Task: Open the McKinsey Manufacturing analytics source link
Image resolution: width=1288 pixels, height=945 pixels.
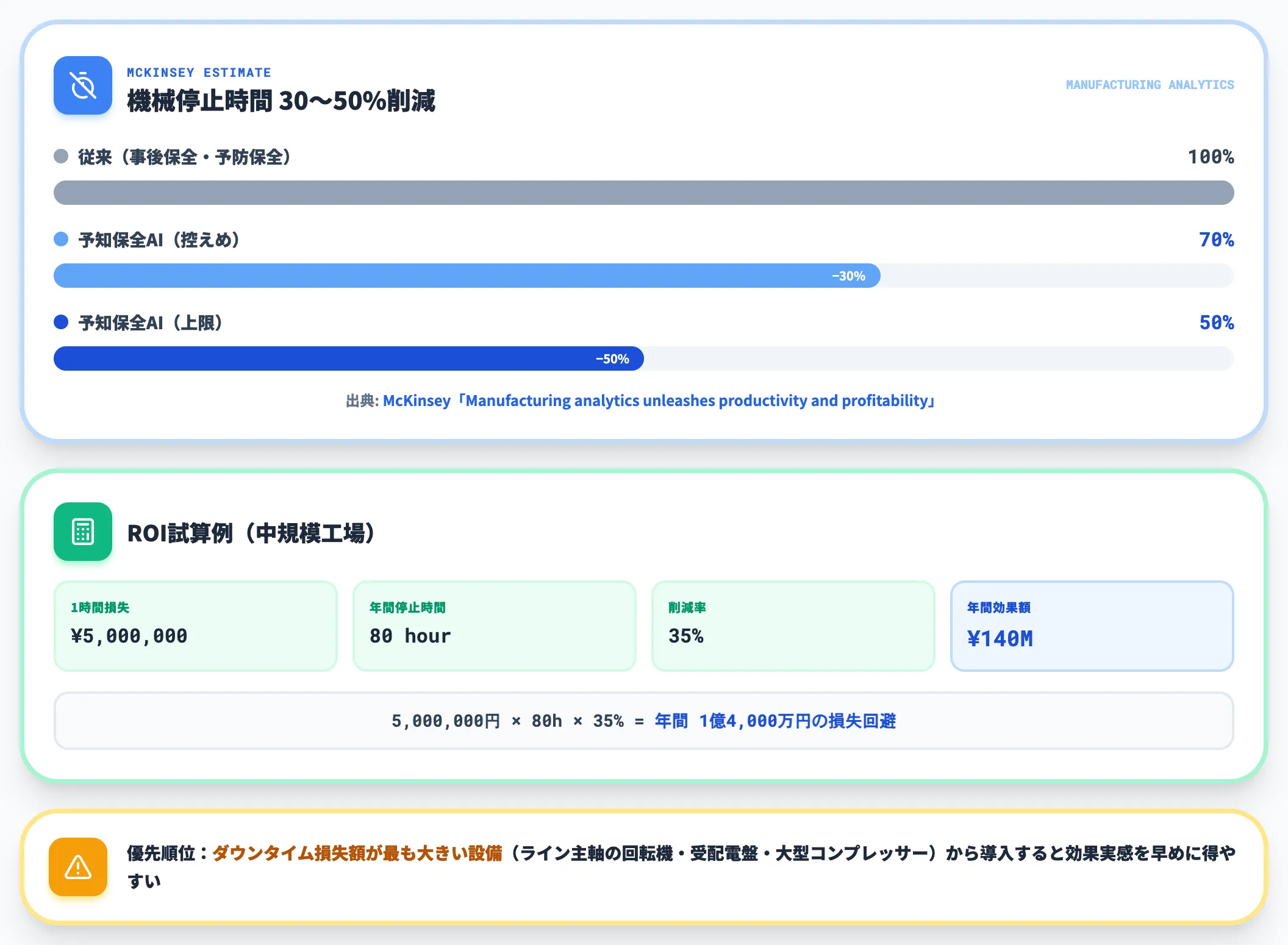Action: coord(659,401)
